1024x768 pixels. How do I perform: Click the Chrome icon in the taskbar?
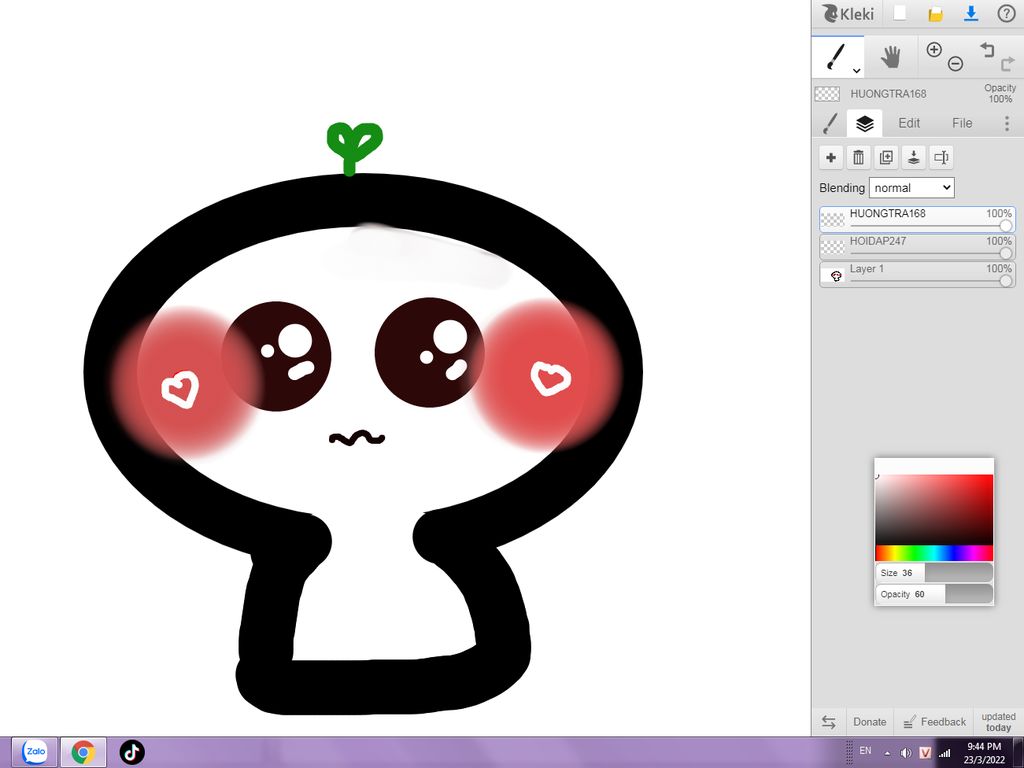click(83, 752)
